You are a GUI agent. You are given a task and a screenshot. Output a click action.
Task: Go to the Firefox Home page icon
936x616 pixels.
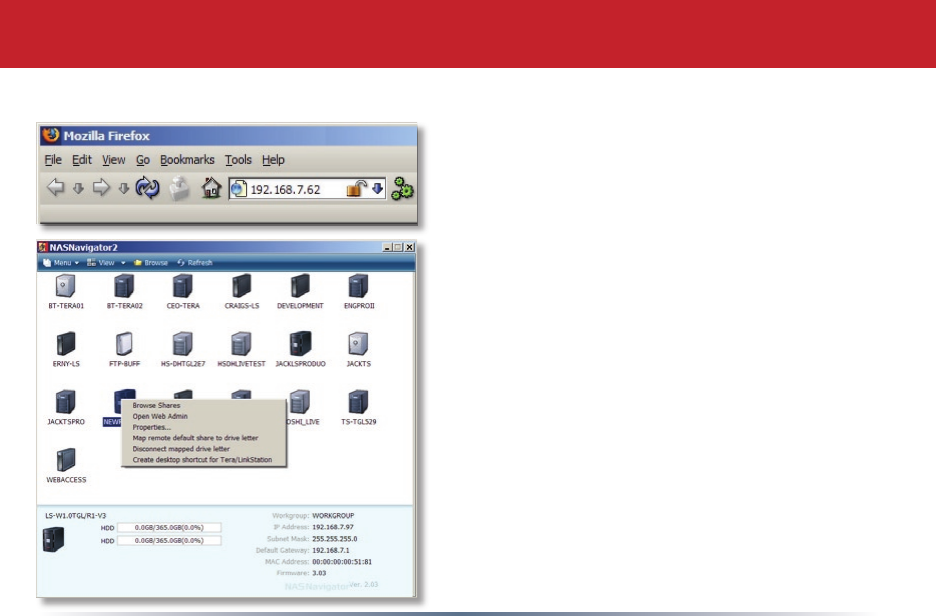click(211, 187)
